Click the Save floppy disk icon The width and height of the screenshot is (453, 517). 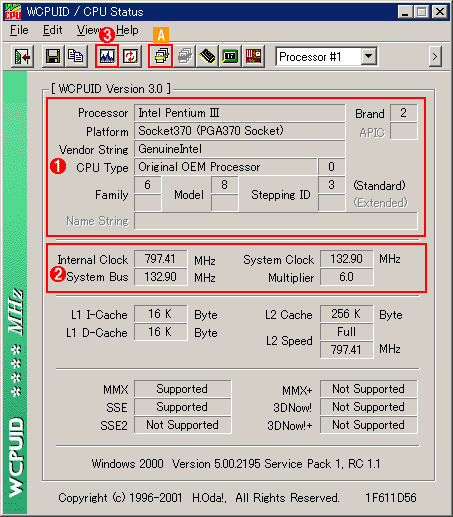click(53, 56)
